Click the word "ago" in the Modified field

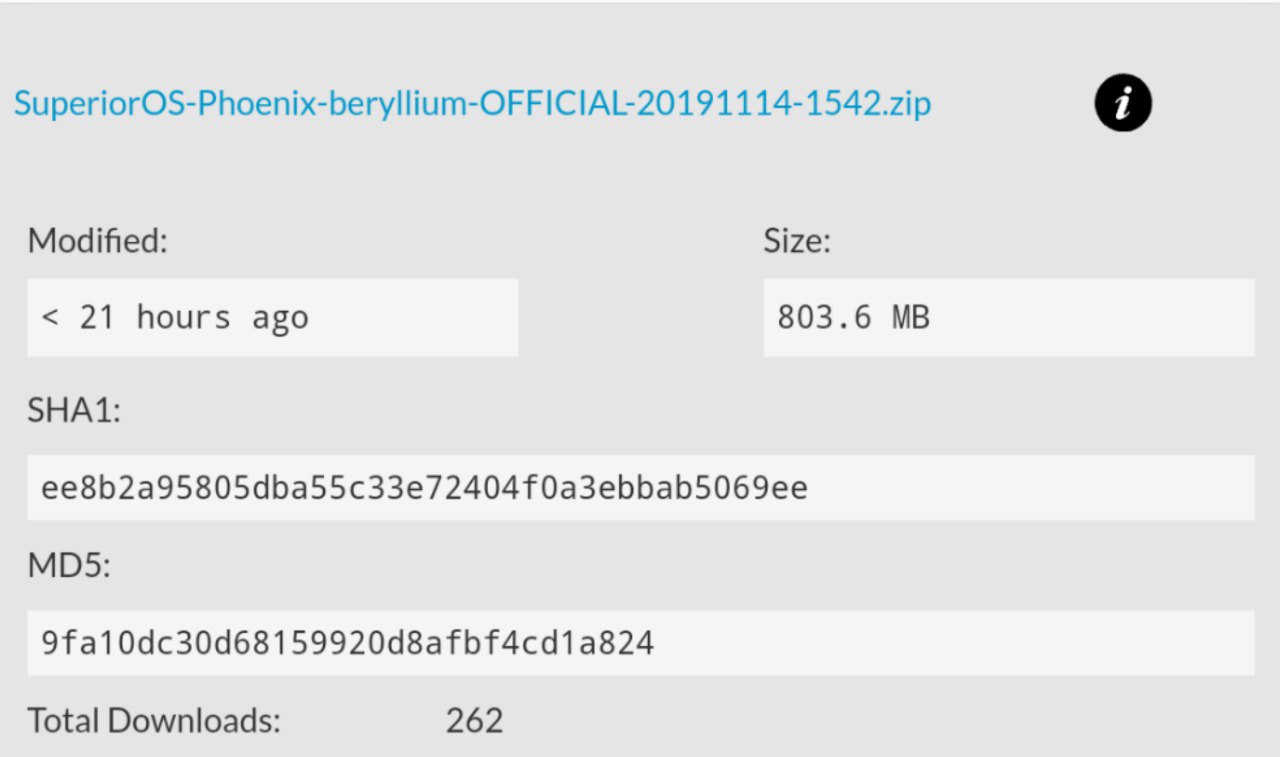pos(280,319)
